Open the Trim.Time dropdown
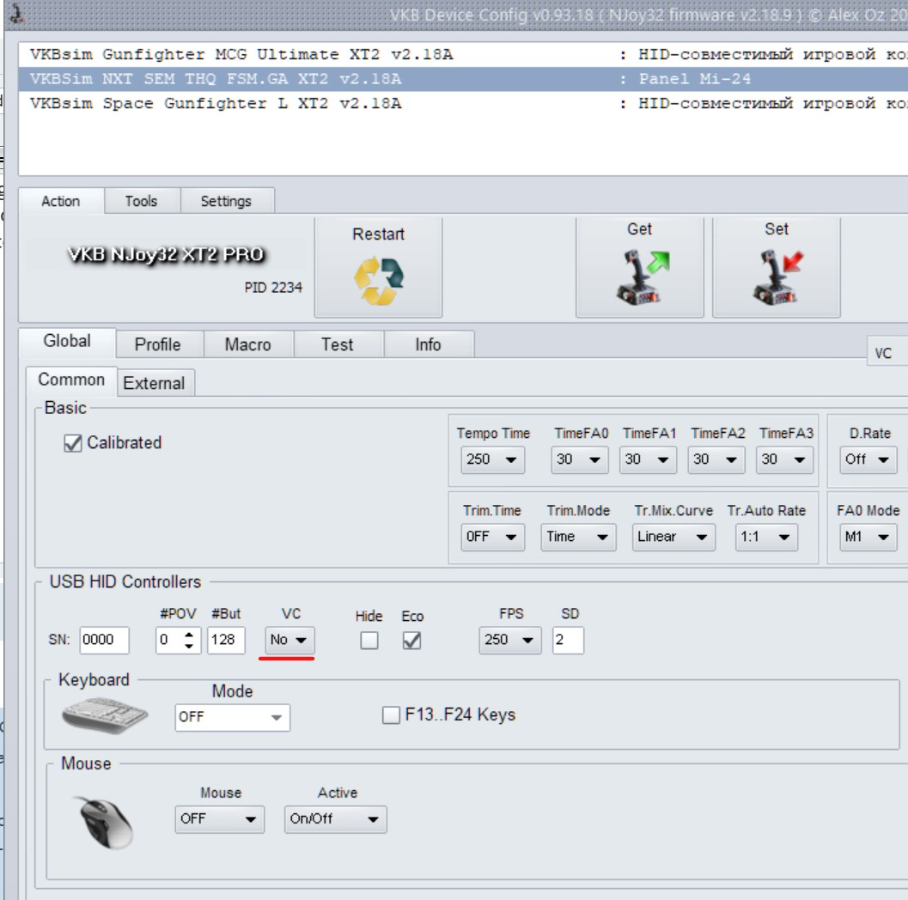908x900 pixels. pyautogui.click(x=492, y=537)
